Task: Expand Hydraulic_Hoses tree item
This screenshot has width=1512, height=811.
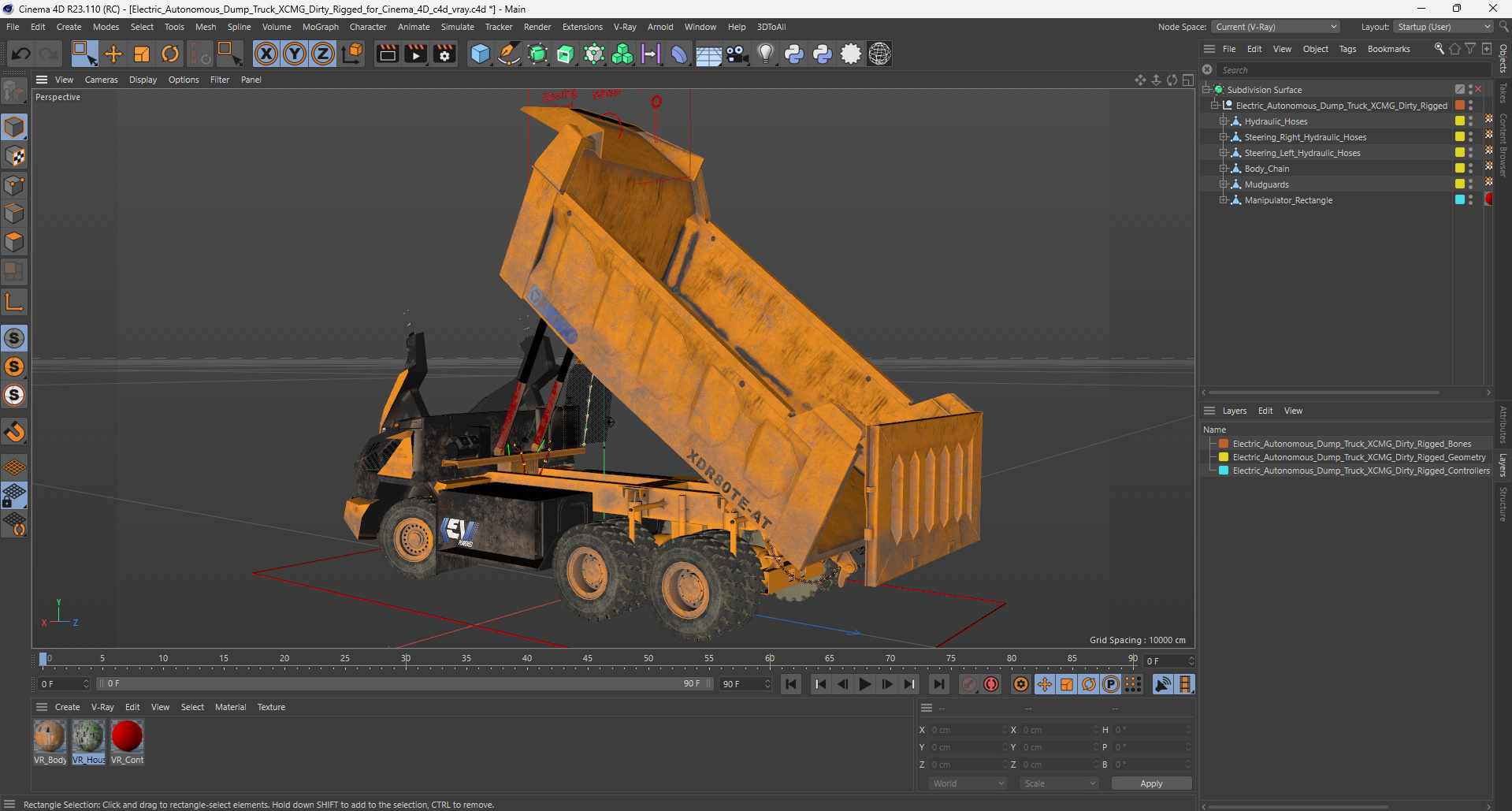Action: (x=1224, y=121)
